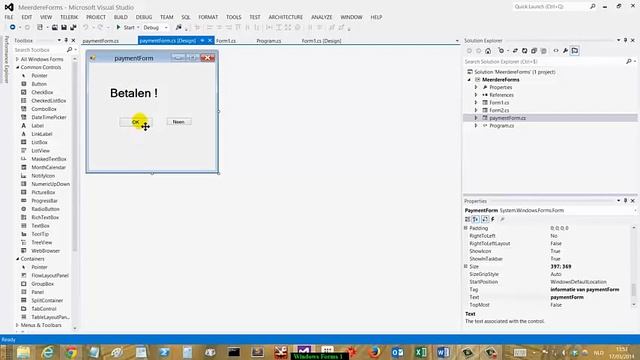Click the Refresh icon in Solution Explorer
The width and height of the screenshot is (640, 360).
tap(524, 51)
